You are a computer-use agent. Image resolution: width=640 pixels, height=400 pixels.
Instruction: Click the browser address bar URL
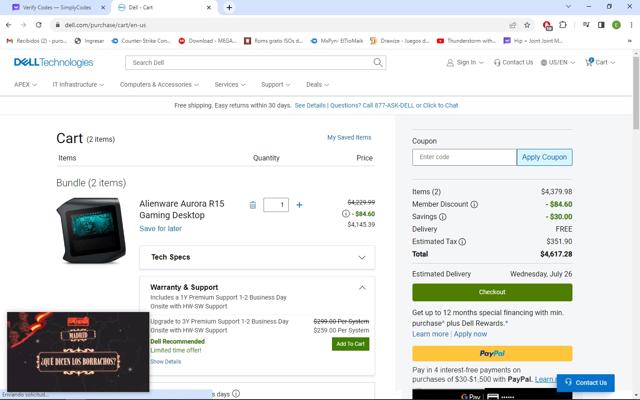tap(105, 25)
